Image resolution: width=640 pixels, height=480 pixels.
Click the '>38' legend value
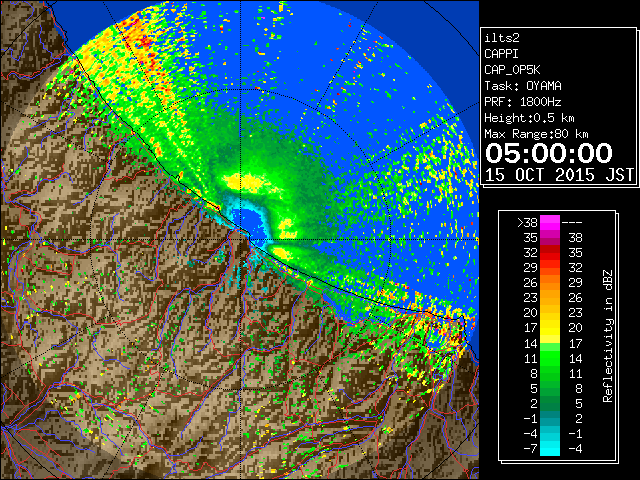pos(527,223)
